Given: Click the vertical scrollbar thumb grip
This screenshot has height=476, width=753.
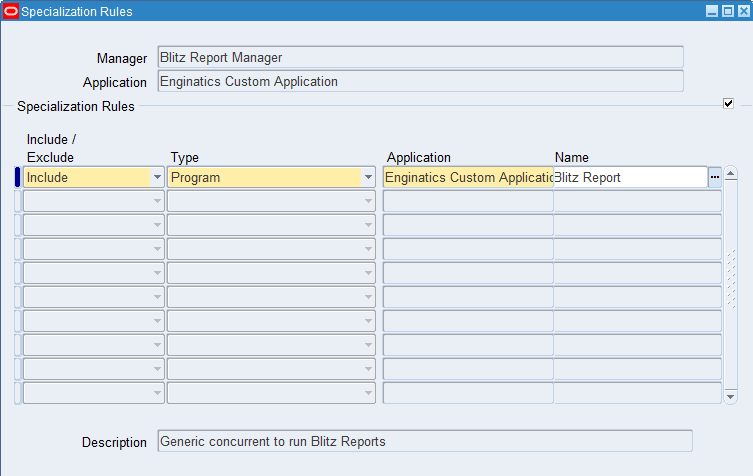Looking at the screenshot, I should tap(731, 279).
